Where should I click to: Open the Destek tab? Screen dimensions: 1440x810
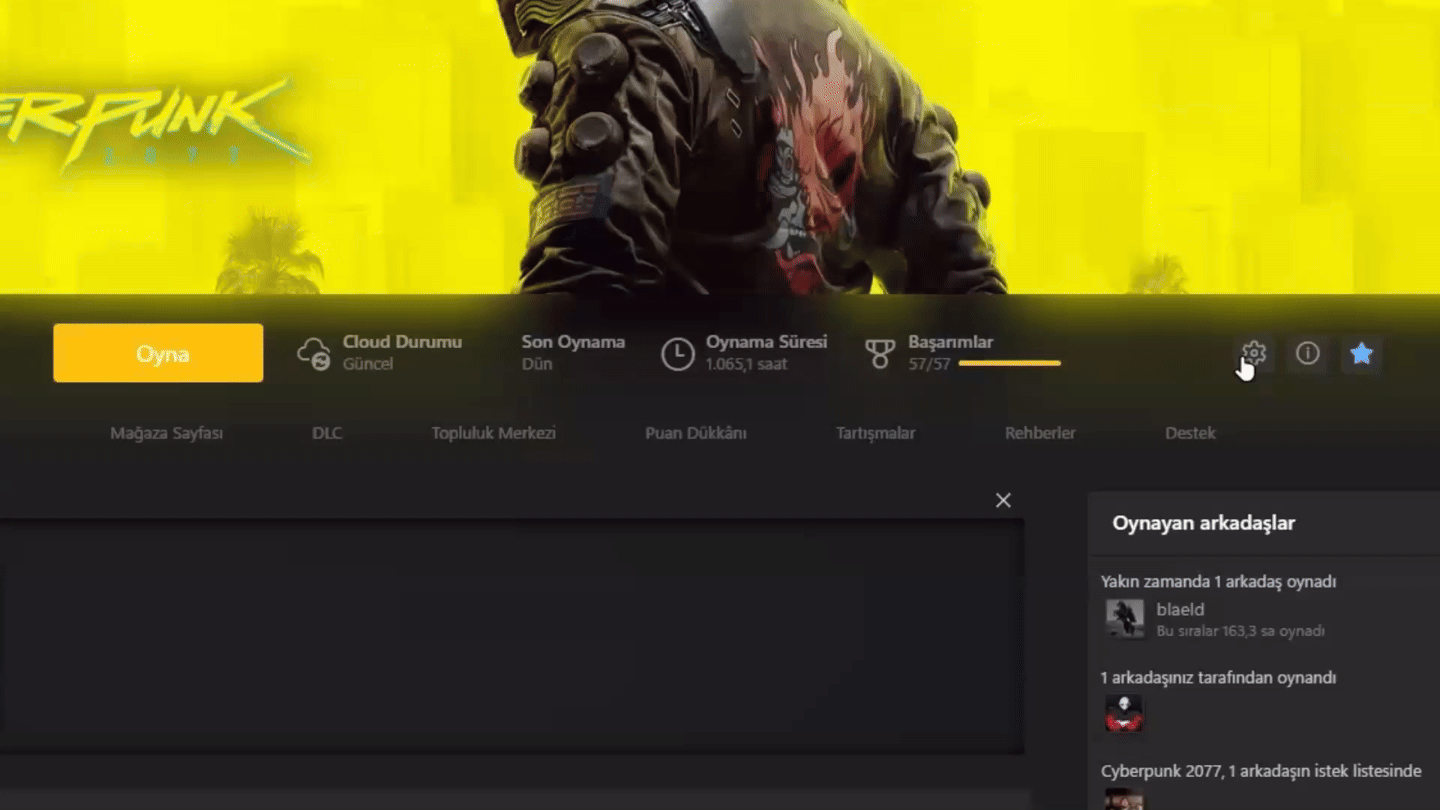coord(1190,433)
